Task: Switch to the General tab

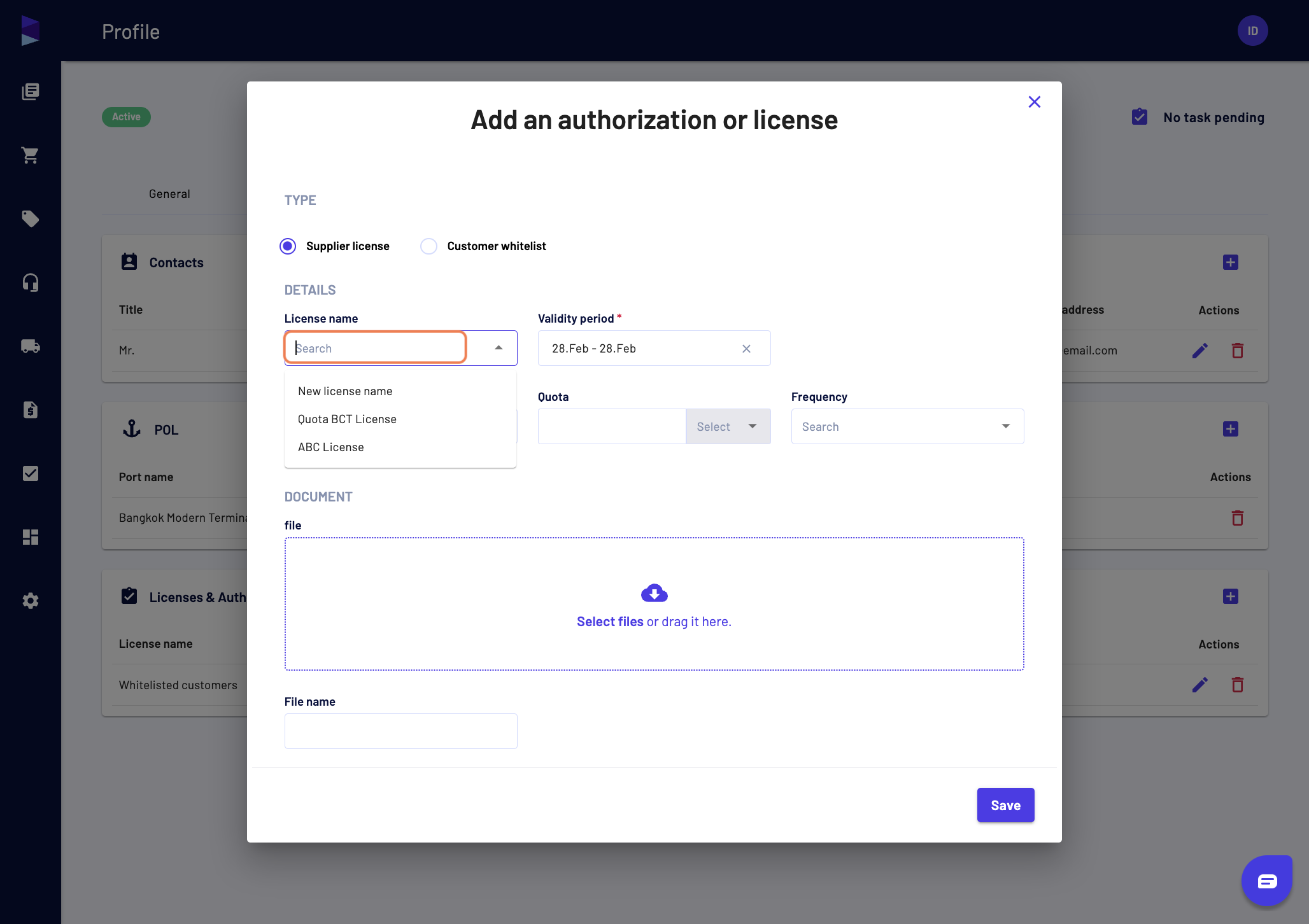Action: (x=169, y=194)
